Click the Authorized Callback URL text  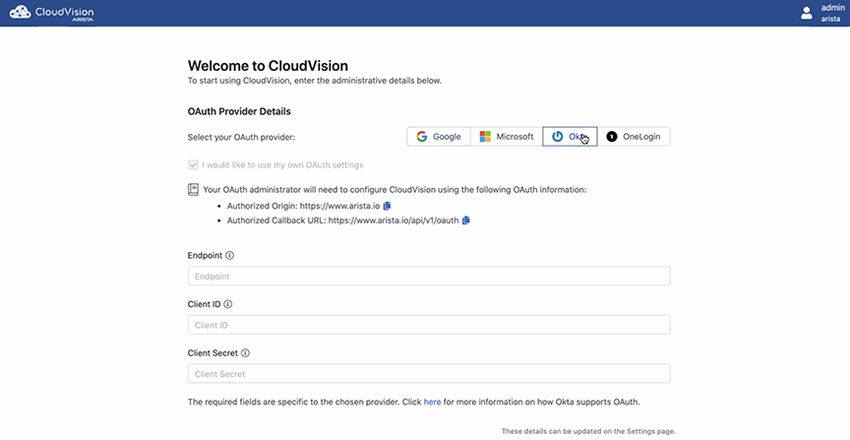pyautogui.click(x=343, y=221)
